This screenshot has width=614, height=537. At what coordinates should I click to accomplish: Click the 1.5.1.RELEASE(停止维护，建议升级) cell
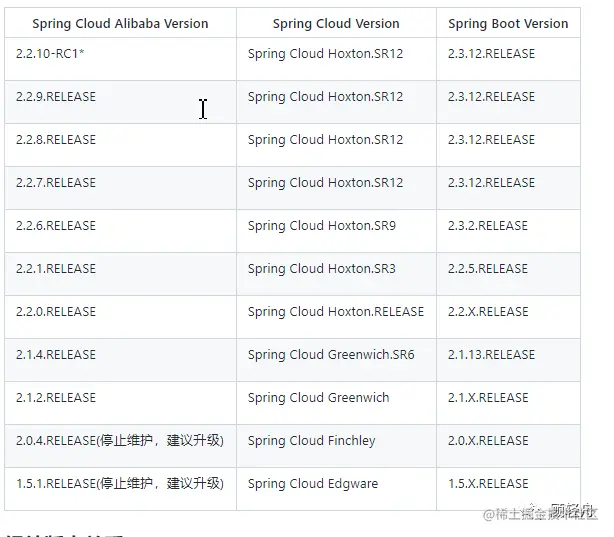coord(120,489)
